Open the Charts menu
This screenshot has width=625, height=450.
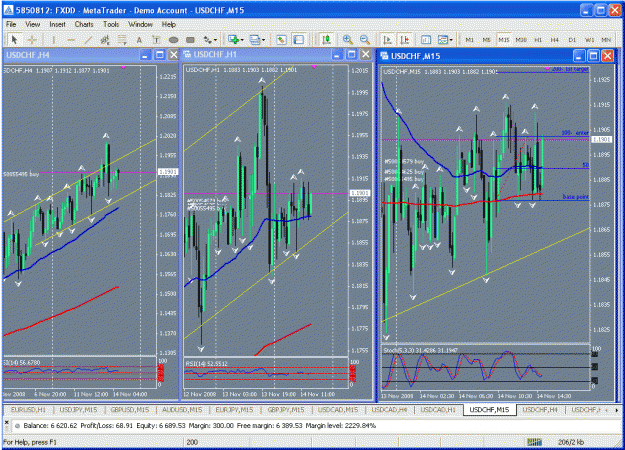pos(84,24)
